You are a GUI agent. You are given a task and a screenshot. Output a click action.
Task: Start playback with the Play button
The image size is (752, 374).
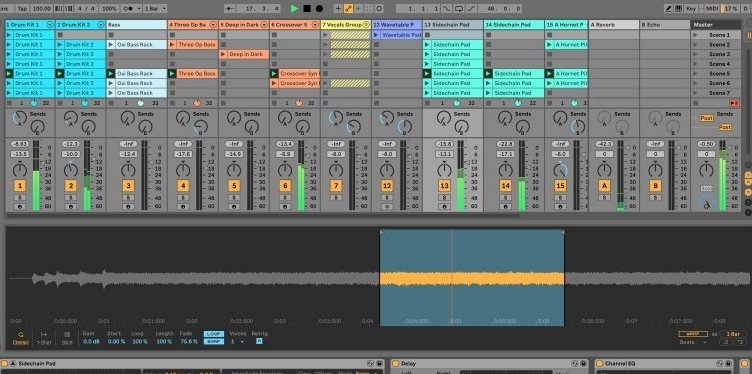coord(294,9)
